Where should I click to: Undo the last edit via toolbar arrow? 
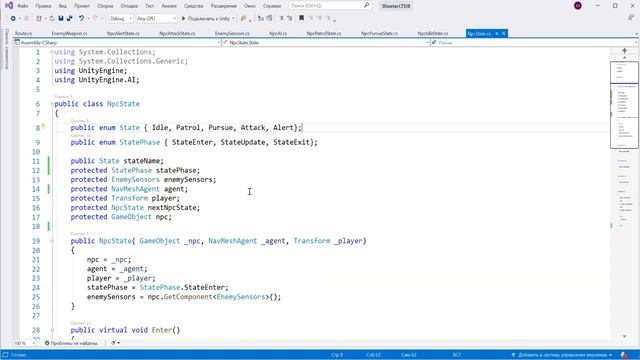click(x=81, y=18)
